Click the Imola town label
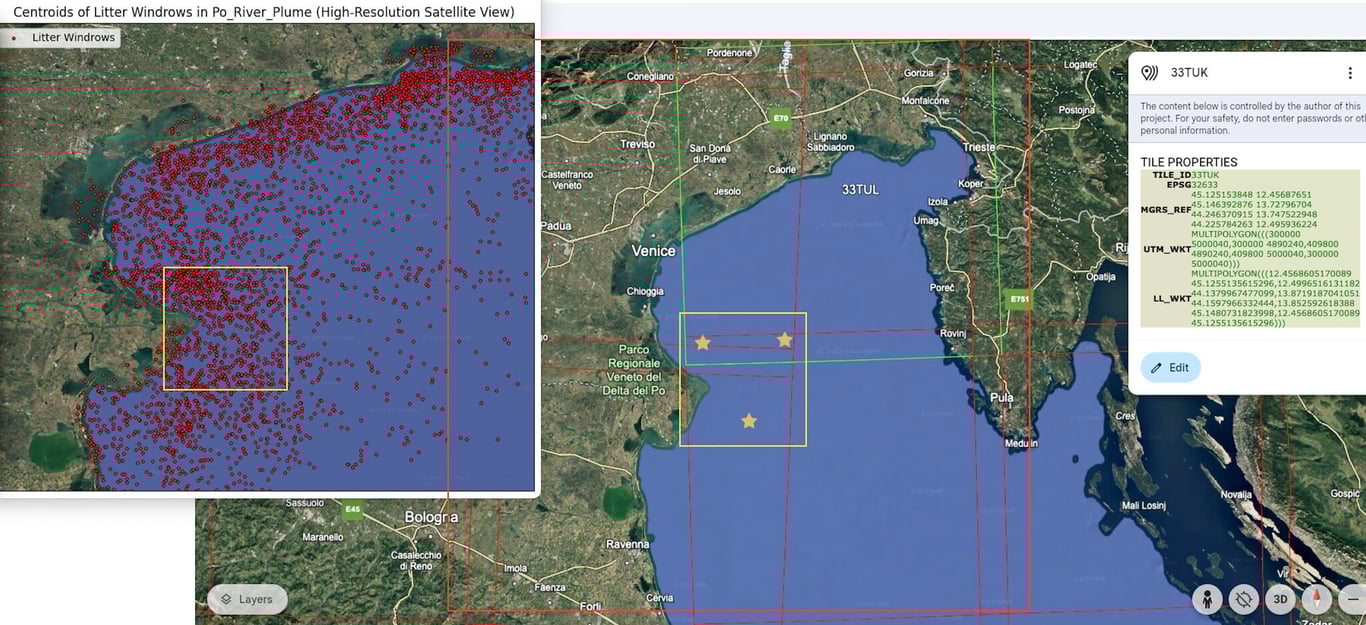 514,568
